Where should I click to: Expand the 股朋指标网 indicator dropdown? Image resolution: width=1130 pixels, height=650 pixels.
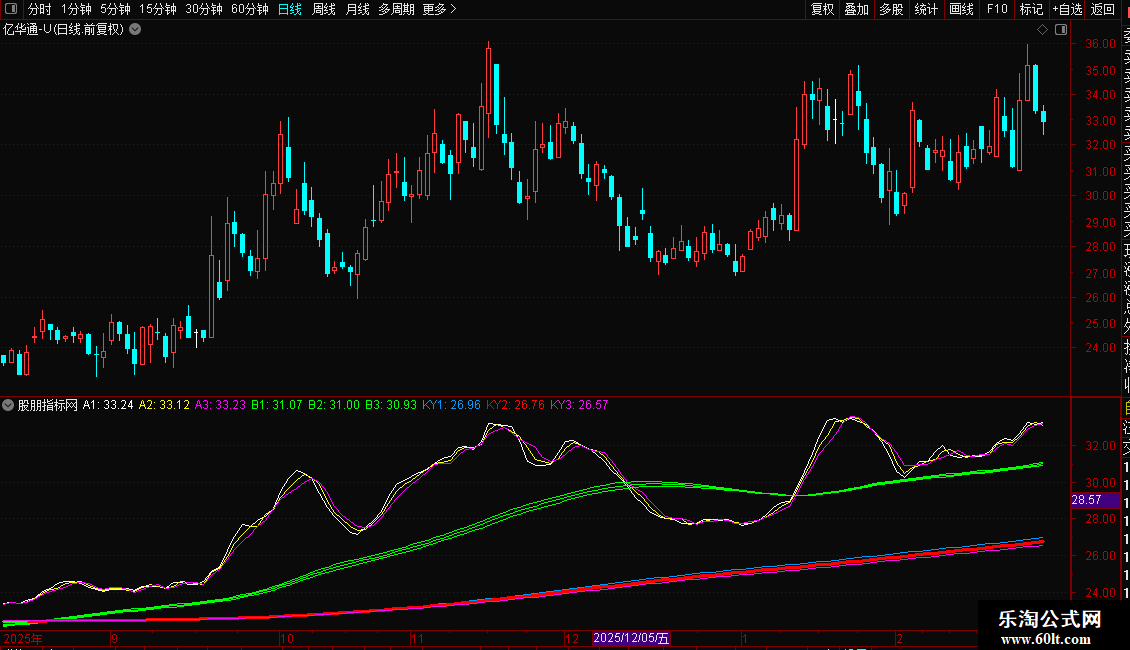click(x=9, y=406)
